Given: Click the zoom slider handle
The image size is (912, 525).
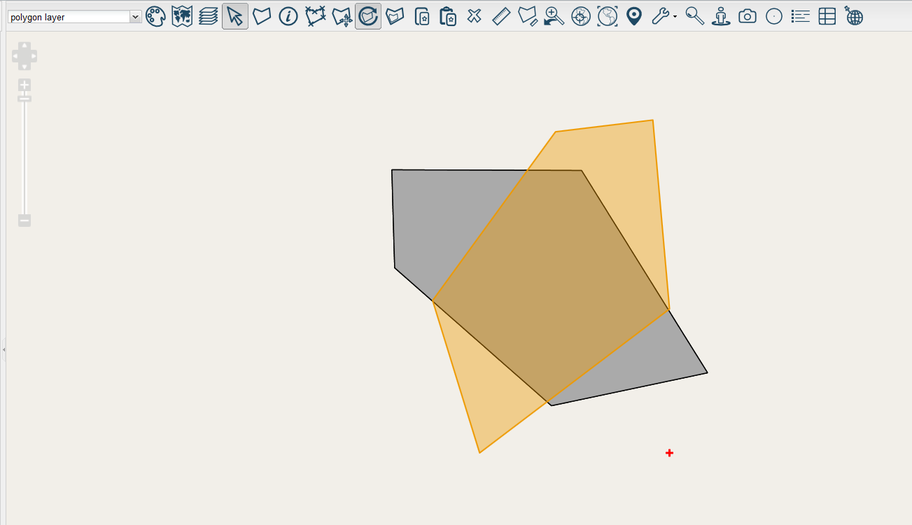Looking at the screenshot, I should [x=24, y=98].
